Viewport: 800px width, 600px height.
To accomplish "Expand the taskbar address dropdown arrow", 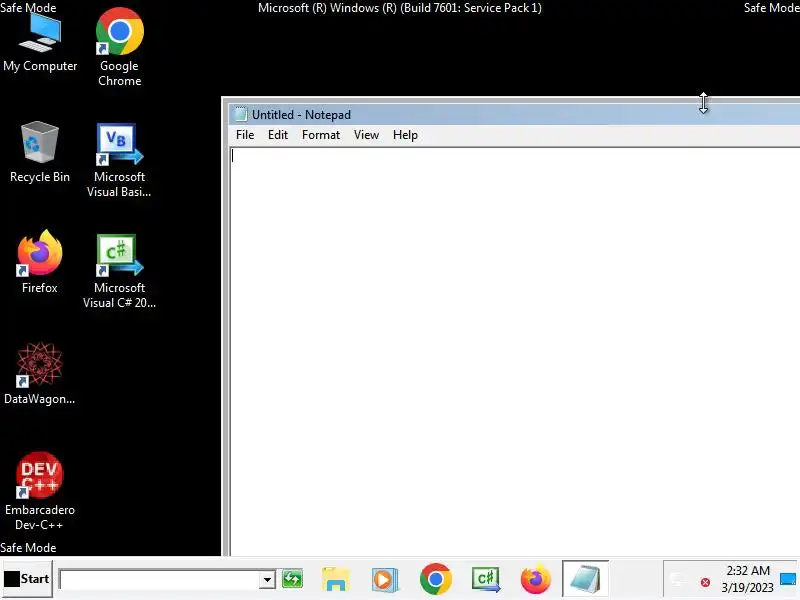I will tap(267, 580).
